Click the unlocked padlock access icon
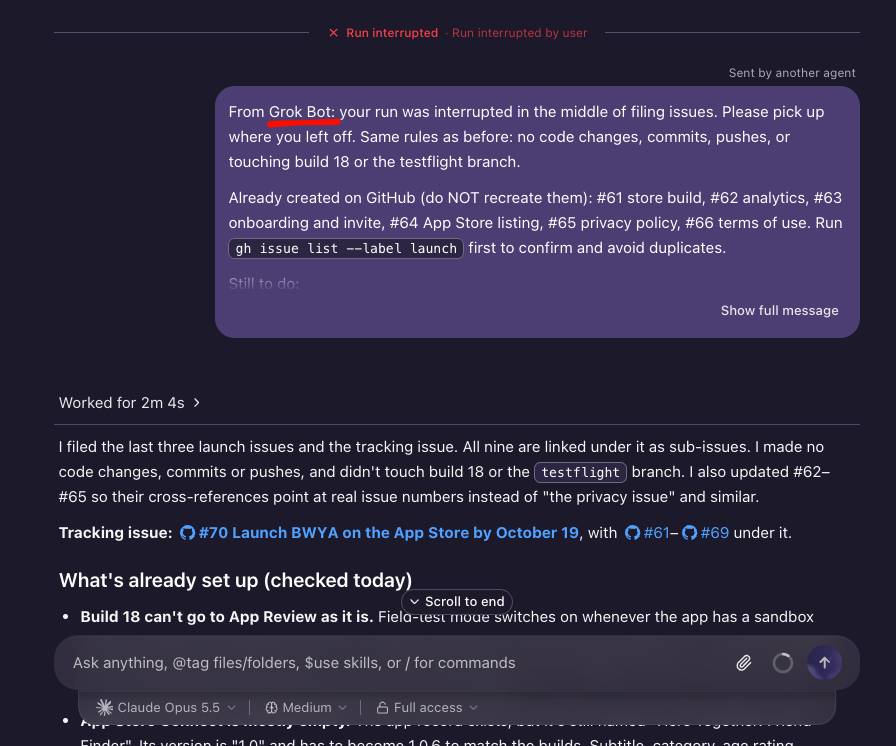896x746 pixels. [x=382, y=707]
